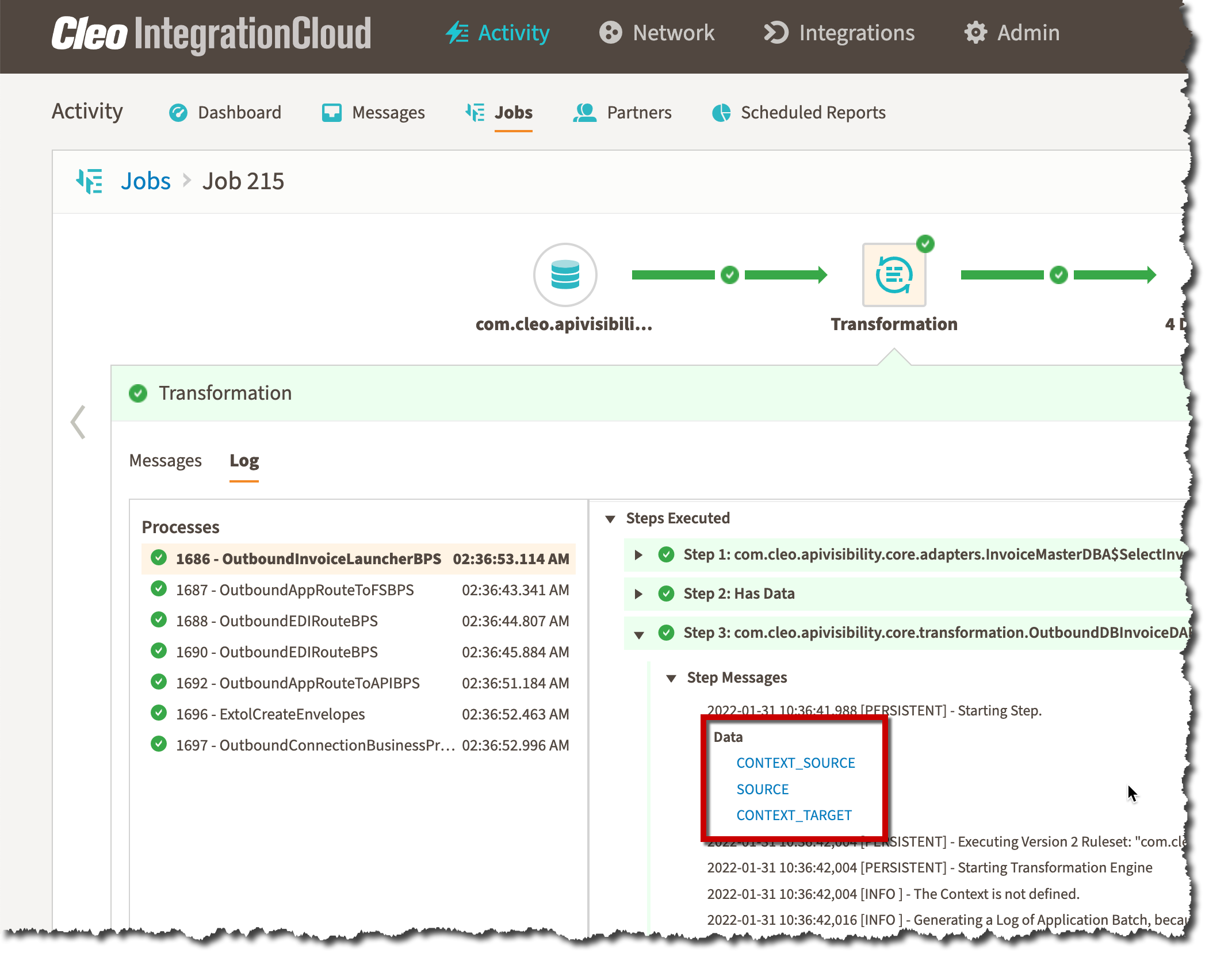The width and height of the screenshot is (1232, 980).
Task: Click the Processes heading
Action: click(x=181, y=527)
